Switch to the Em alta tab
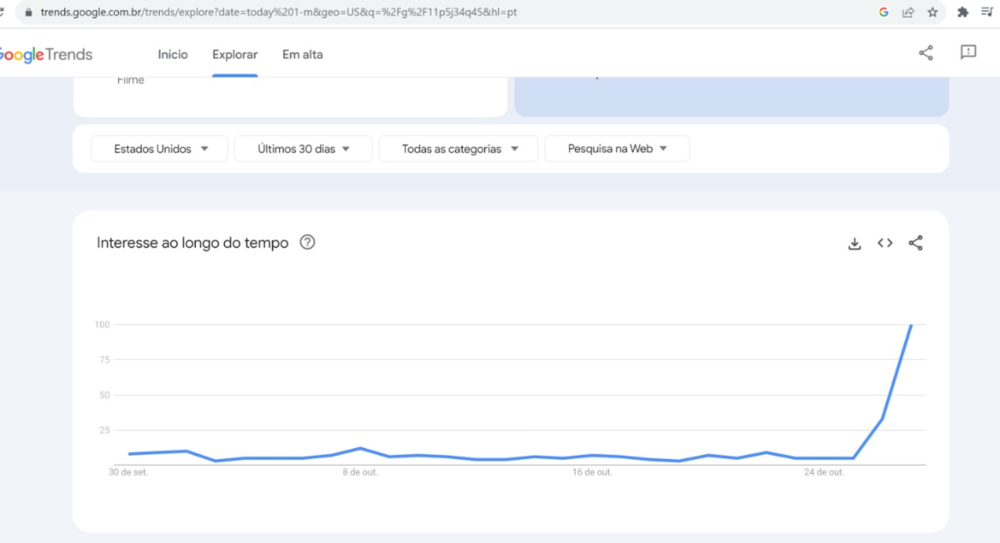Screen dimensions: 1000x543 (x=302, y=54)
